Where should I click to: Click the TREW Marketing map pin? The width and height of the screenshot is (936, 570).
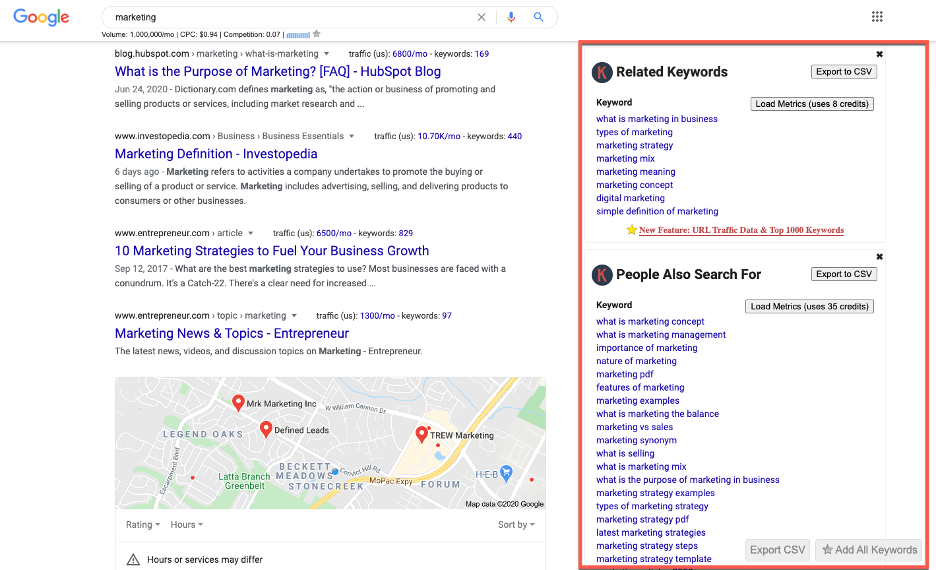point(422,434)
